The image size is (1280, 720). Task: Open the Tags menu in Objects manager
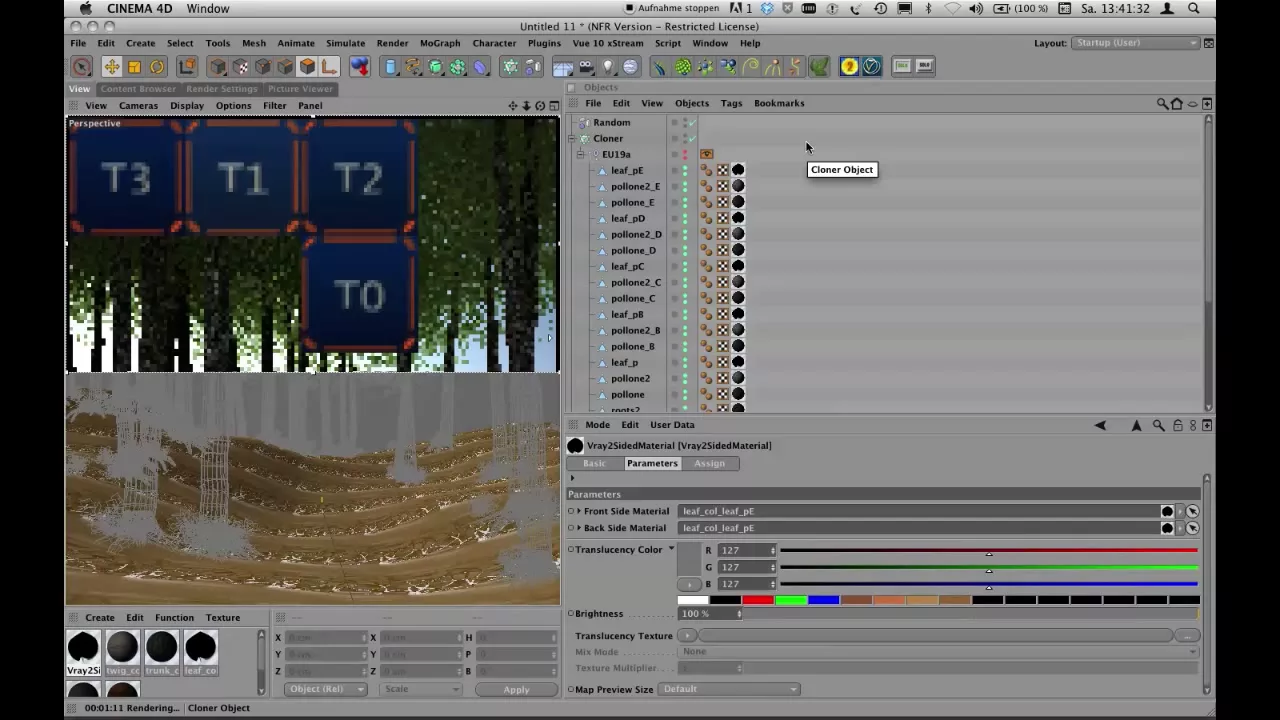[x=731, y=103]
